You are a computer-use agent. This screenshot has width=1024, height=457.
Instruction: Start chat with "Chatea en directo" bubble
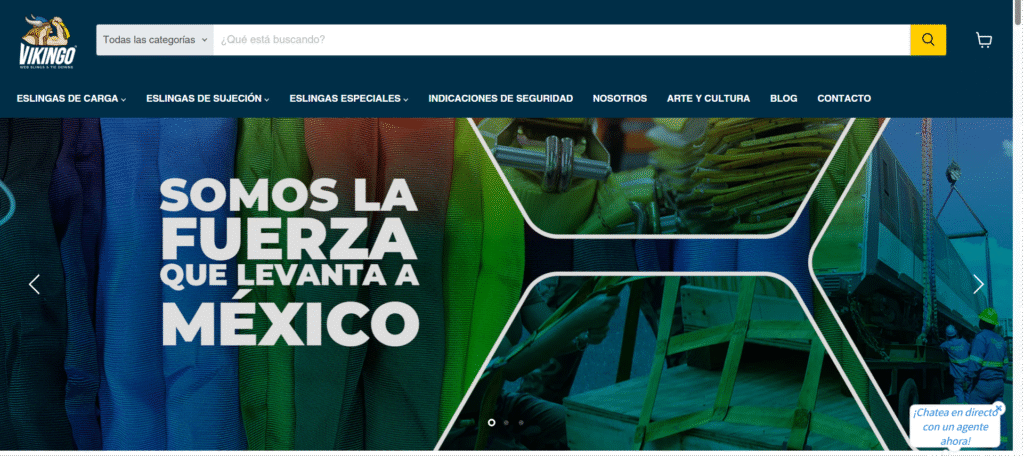pyautogui.click(x=954, y=427)
